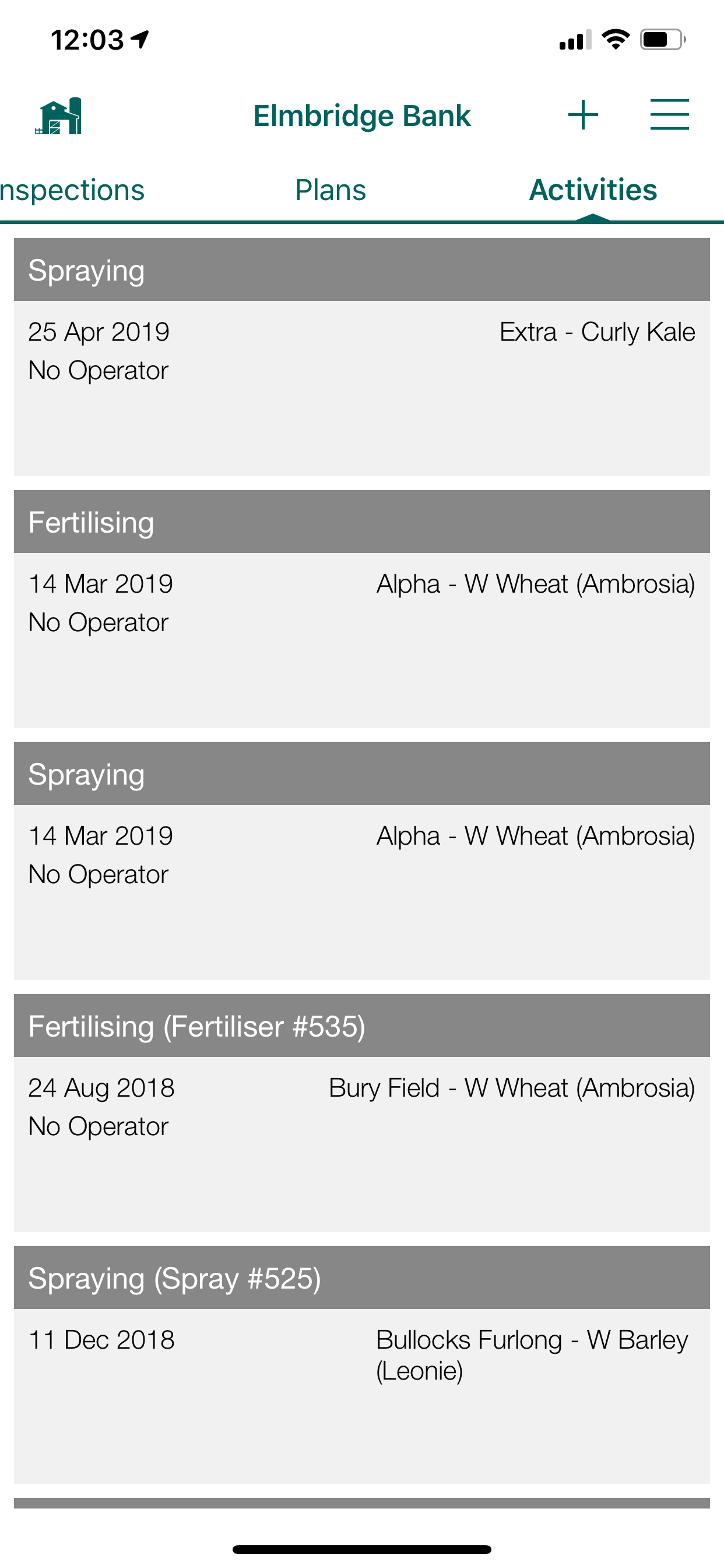This screenshot has width=724, height=1568.
Task: Open Spraying activity from 25 Apr 2019
Action: [x=361, y=356]
